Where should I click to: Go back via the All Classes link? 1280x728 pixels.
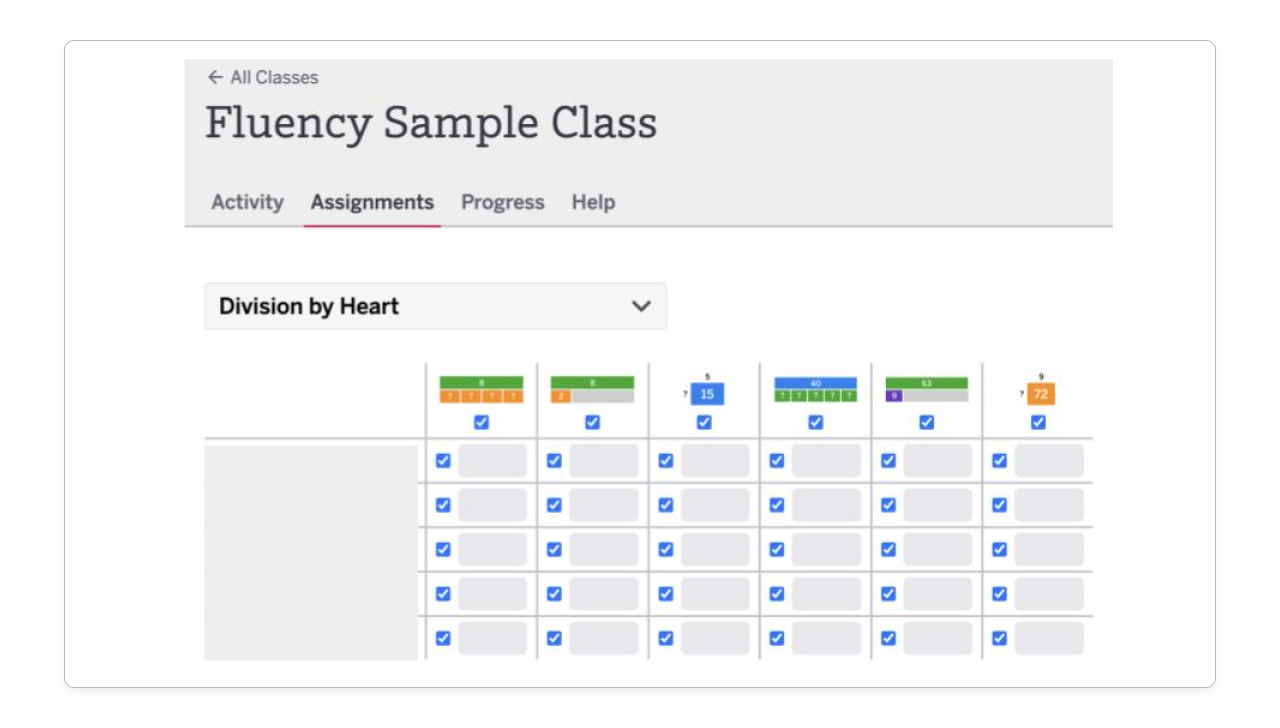tap(262, 77)
